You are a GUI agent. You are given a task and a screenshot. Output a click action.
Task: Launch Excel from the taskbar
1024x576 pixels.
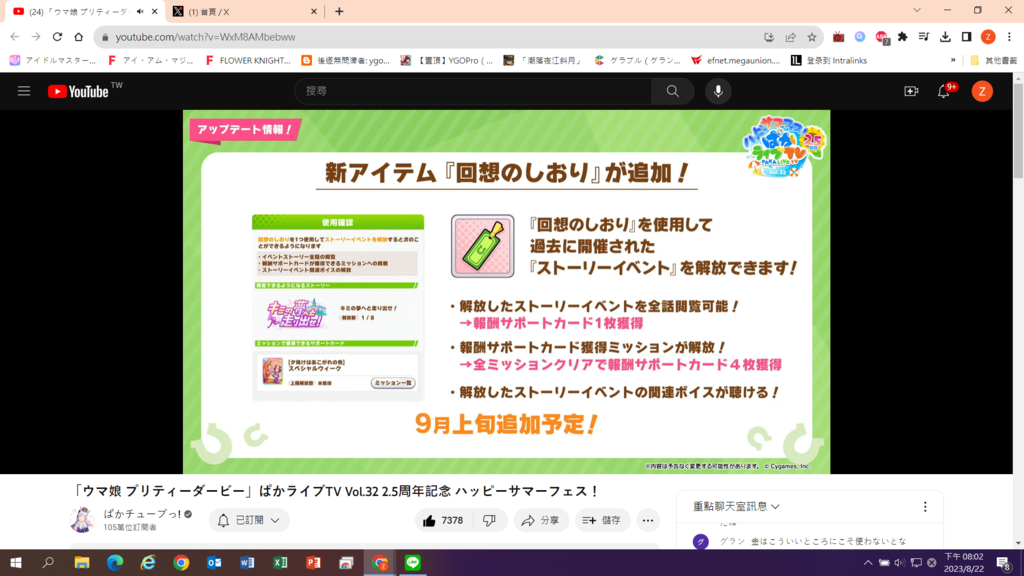280,563
